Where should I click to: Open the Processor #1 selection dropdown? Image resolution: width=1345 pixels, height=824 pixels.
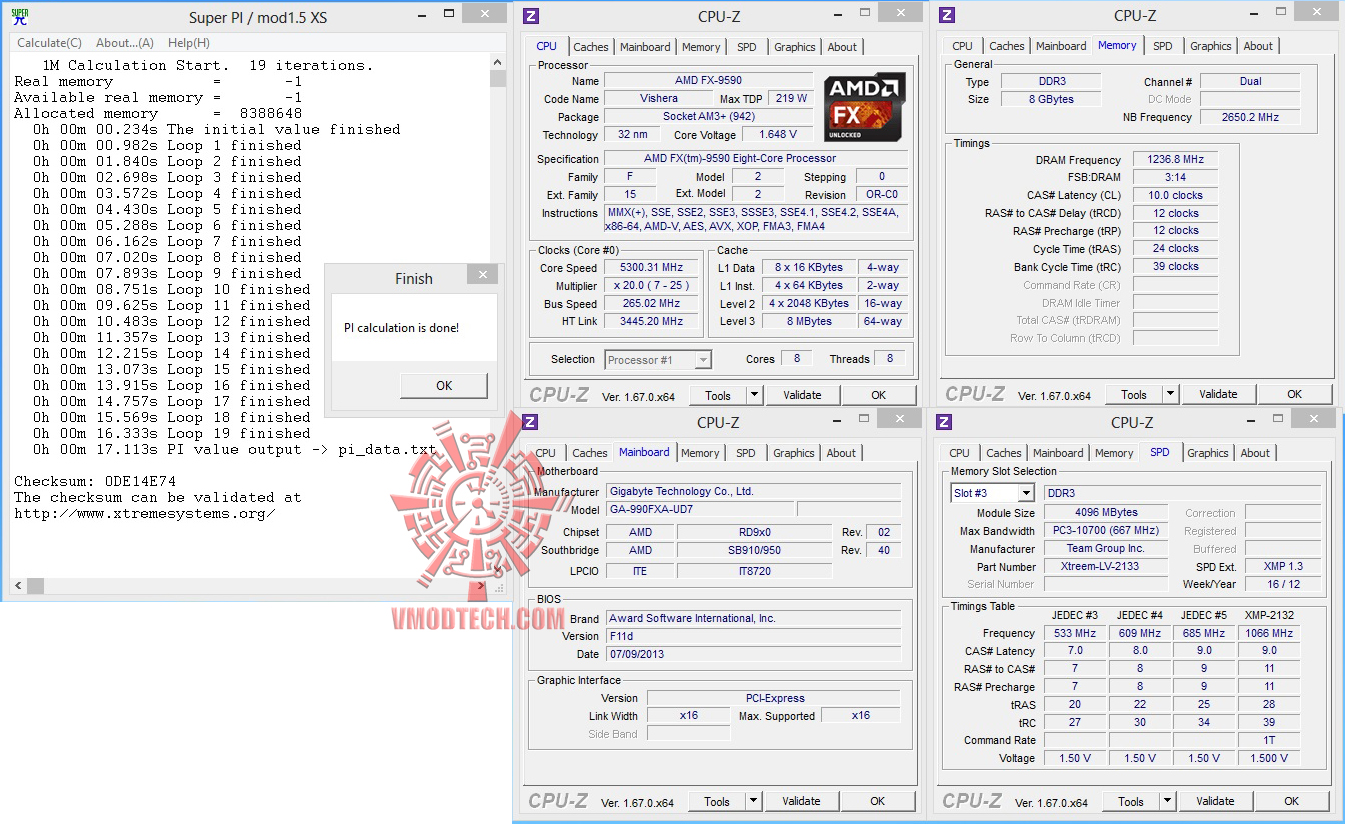[703, 359]
